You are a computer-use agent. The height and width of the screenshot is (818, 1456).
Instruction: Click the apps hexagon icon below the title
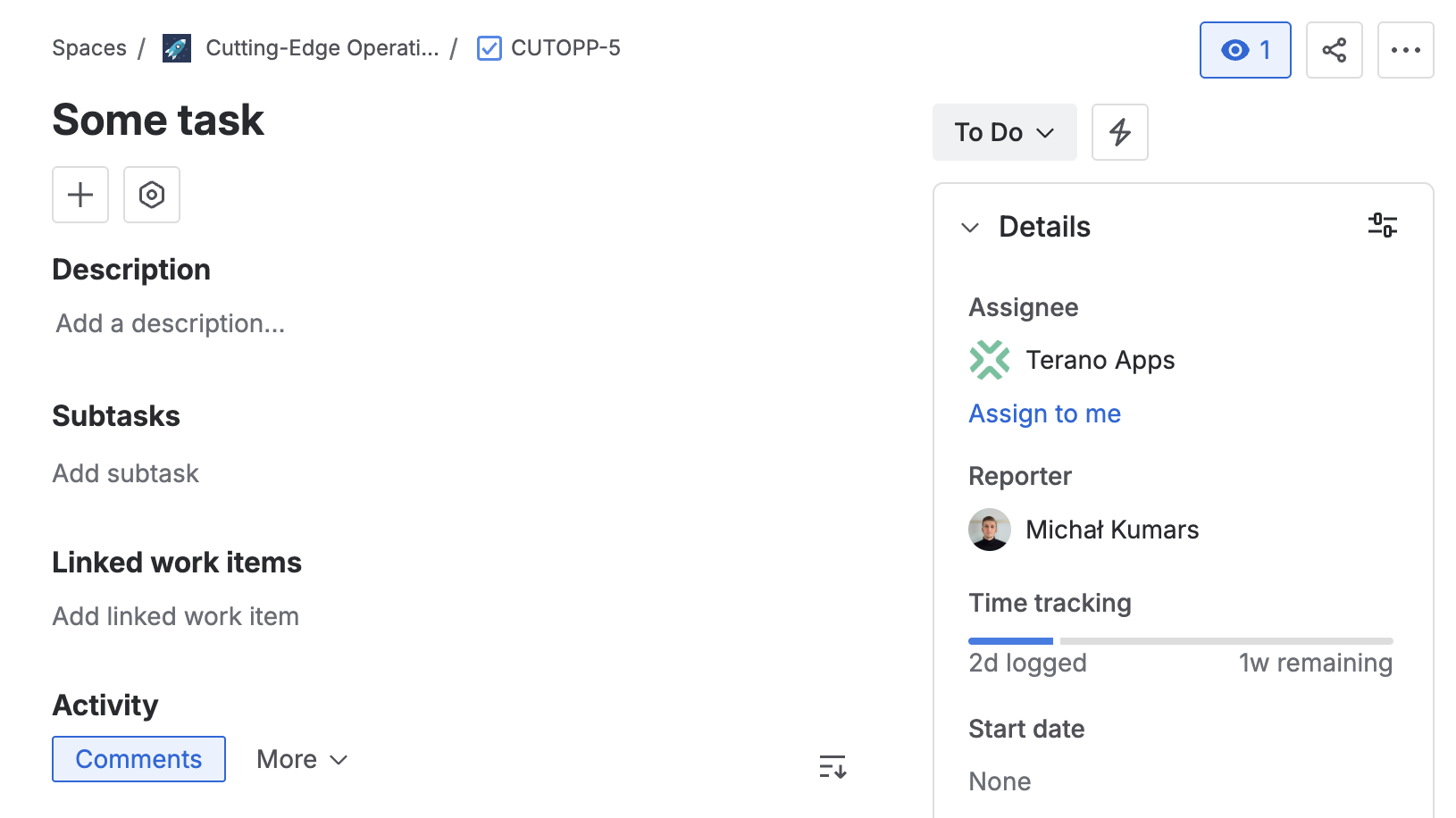[x=152, y=195]
